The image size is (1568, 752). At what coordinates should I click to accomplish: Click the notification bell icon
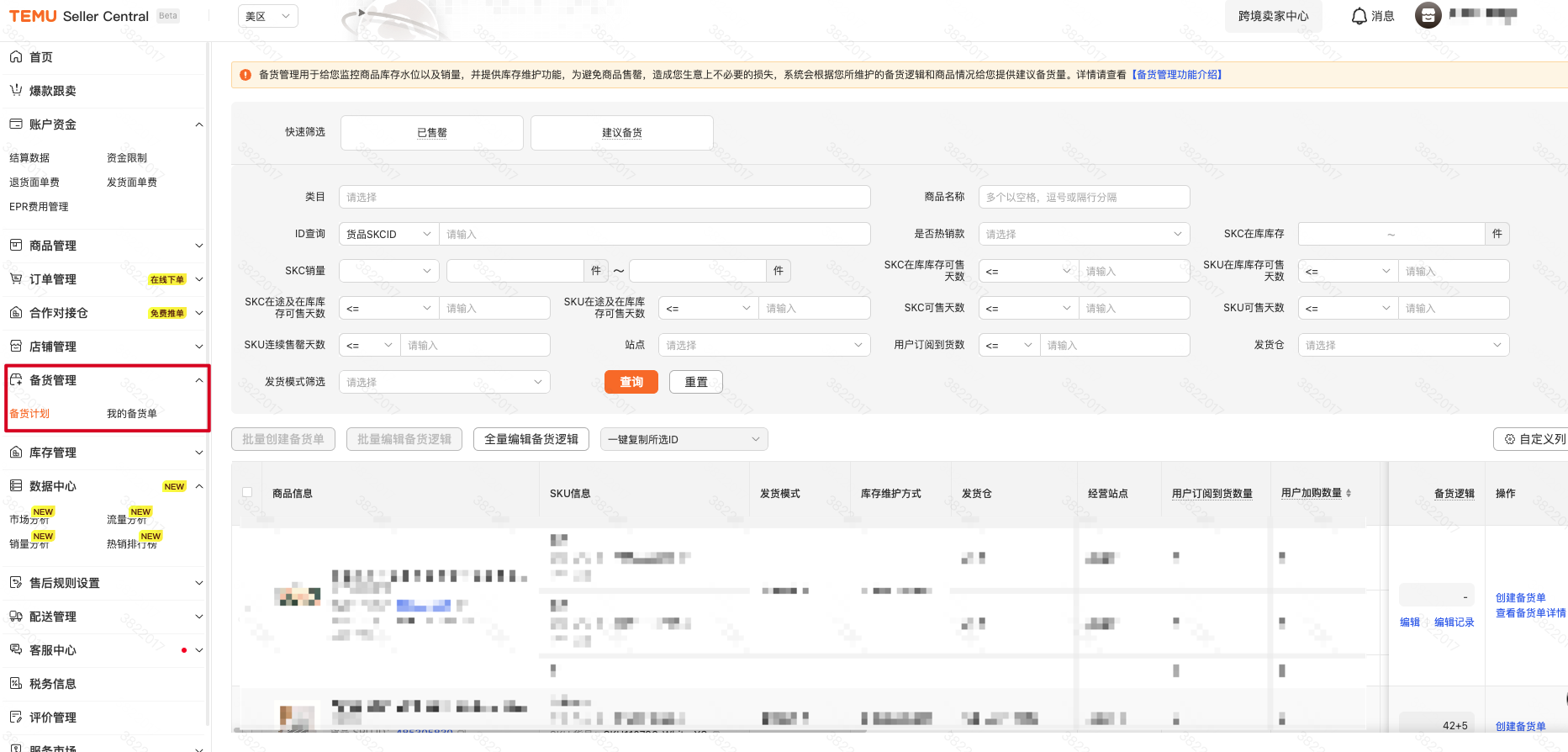click(x=1359, y=16)
